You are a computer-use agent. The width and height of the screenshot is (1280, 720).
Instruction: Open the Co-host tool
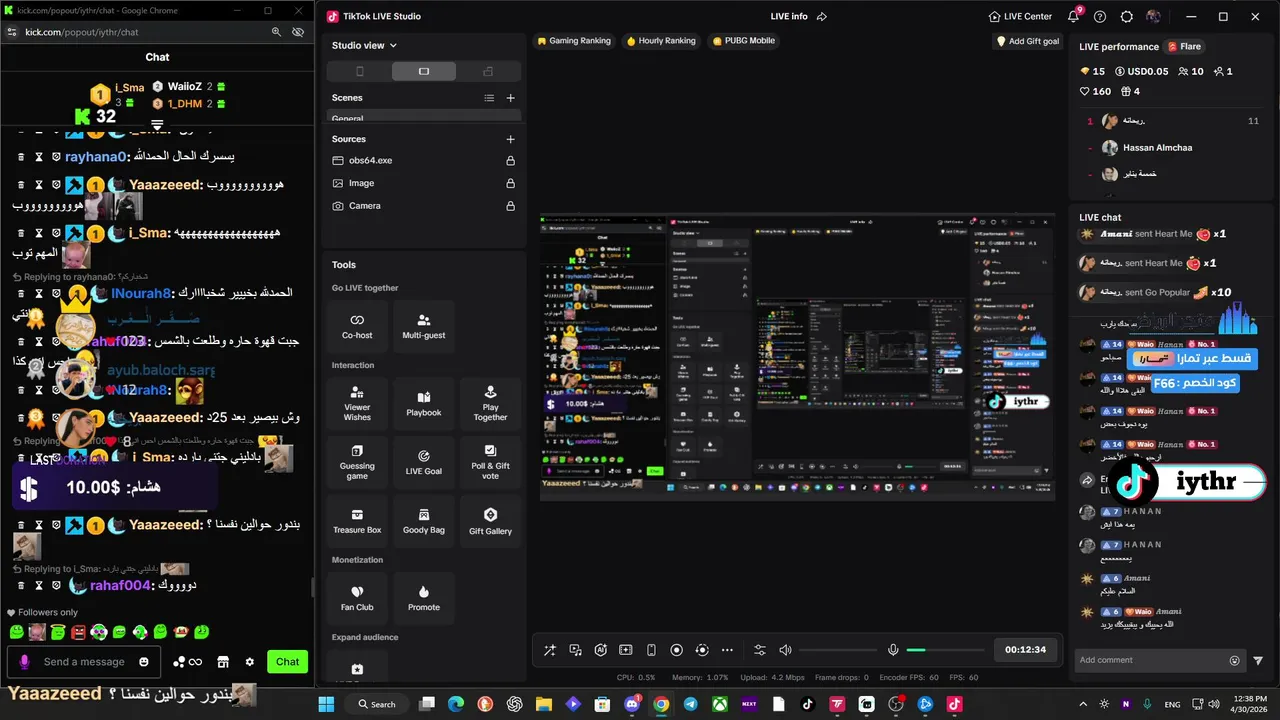click(x=357, y=326)
